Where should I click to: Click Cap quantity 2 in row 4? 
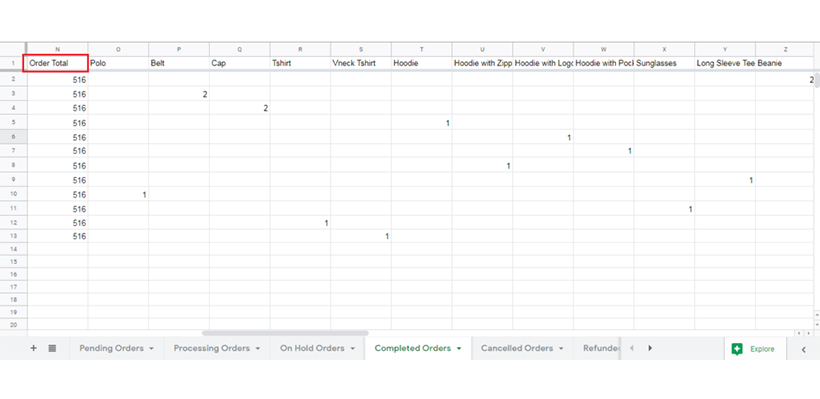266,108
